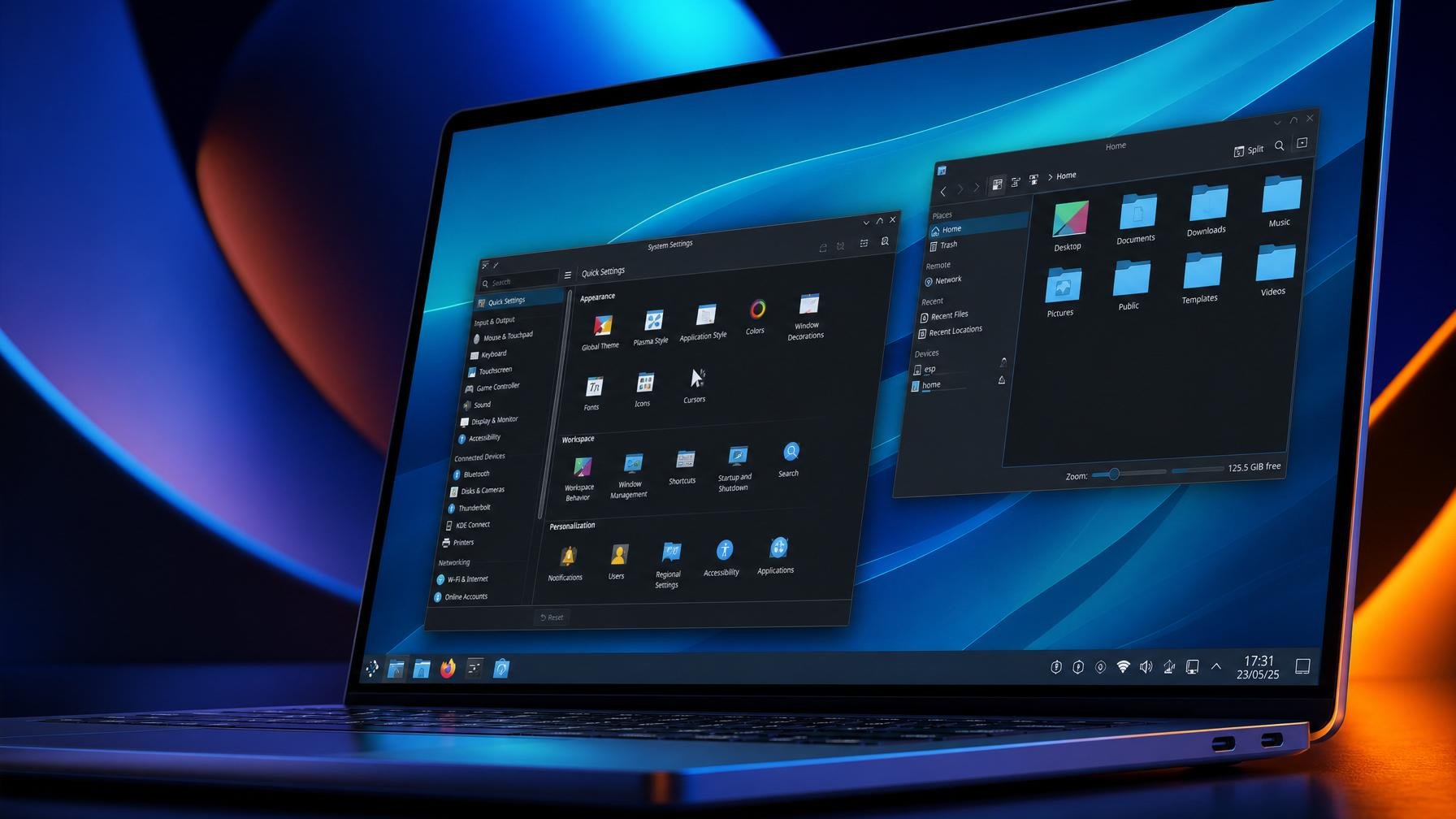Open Recent Locations in Places panel
This screenshot has width=1456, height=819.
coord(951,331)
